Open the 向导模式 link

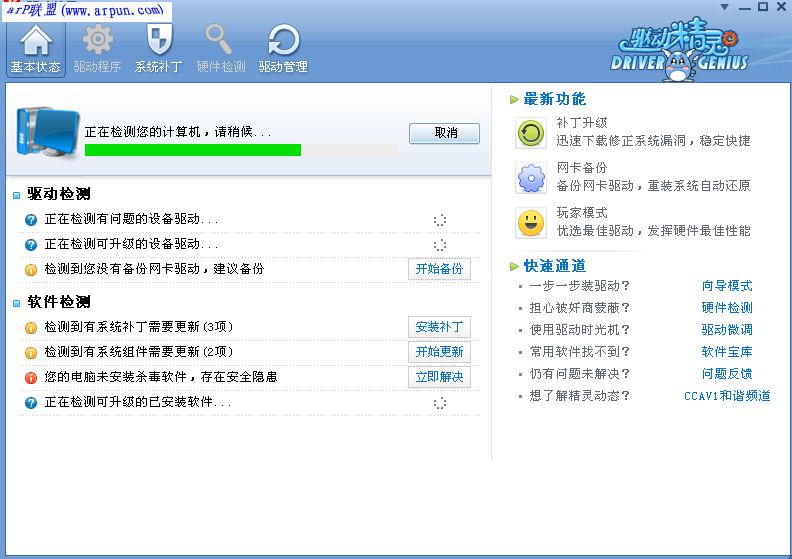pyautogui.click(x=727, y=286)
